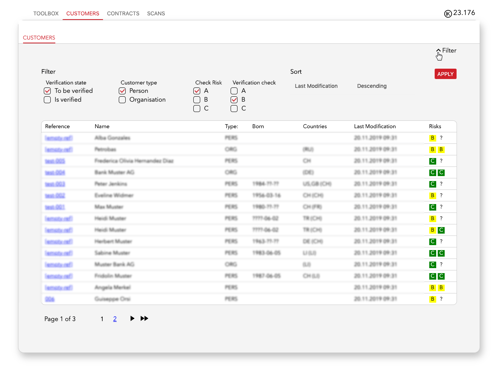Image resolution: width=500 pixels, height=369 pixels.
Task: Click question mark risk for Alba Gonzales
Action: pos(441,138)
